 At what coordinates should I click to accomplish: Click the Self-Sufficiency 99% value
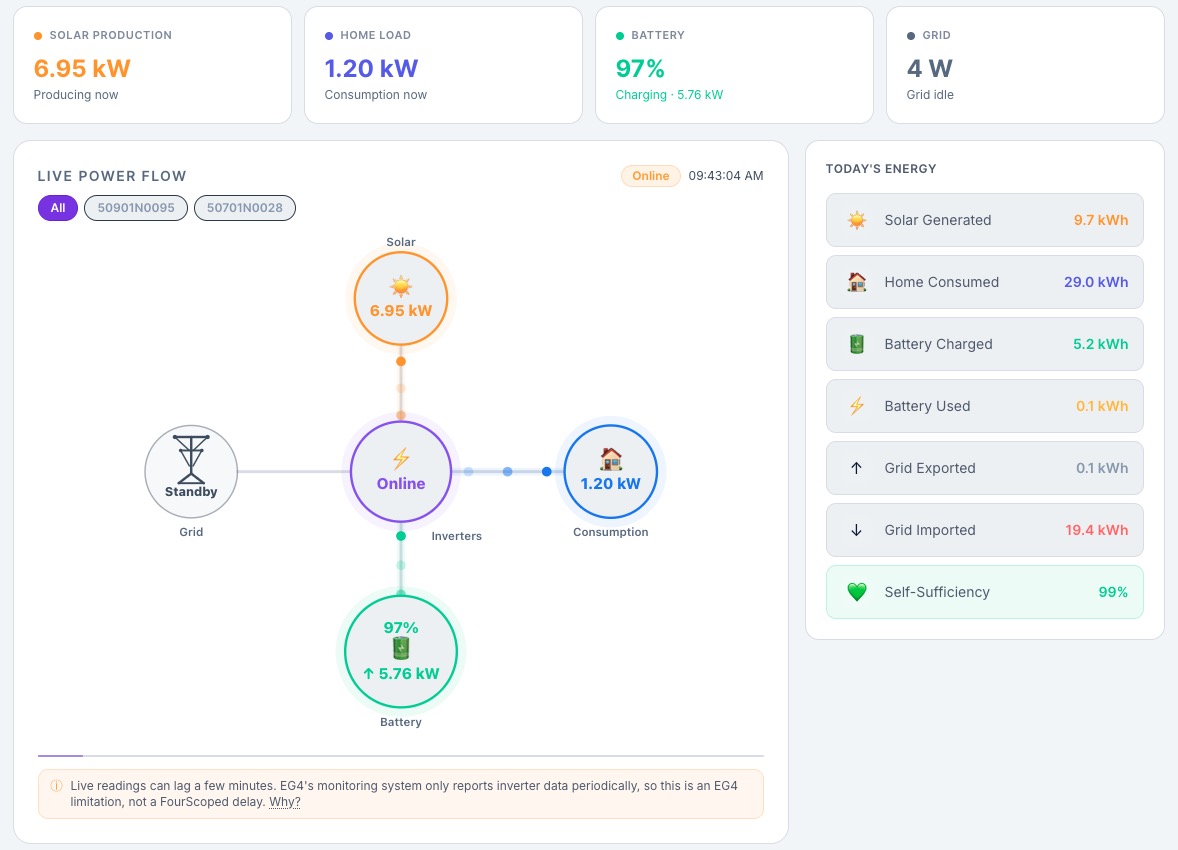pyautogui.click(x=1113, y=592)
